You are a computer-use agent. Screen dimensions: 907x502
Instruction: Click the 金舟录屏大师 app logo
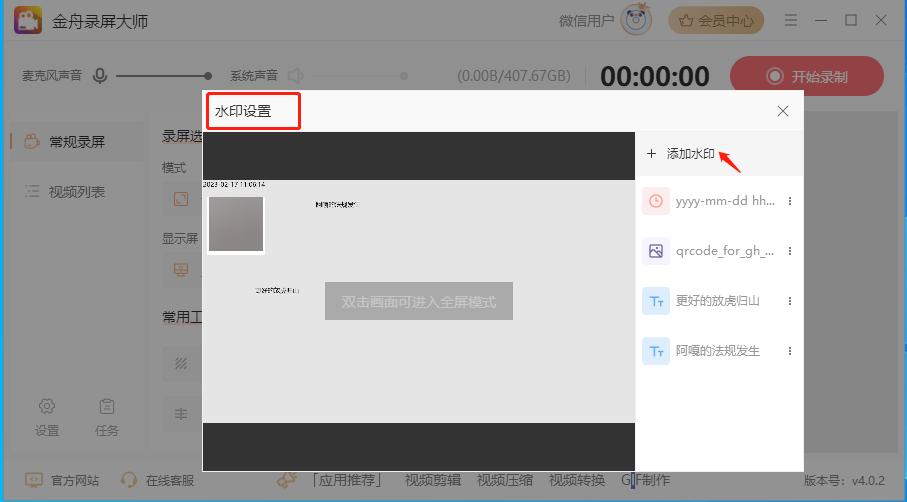28,21
